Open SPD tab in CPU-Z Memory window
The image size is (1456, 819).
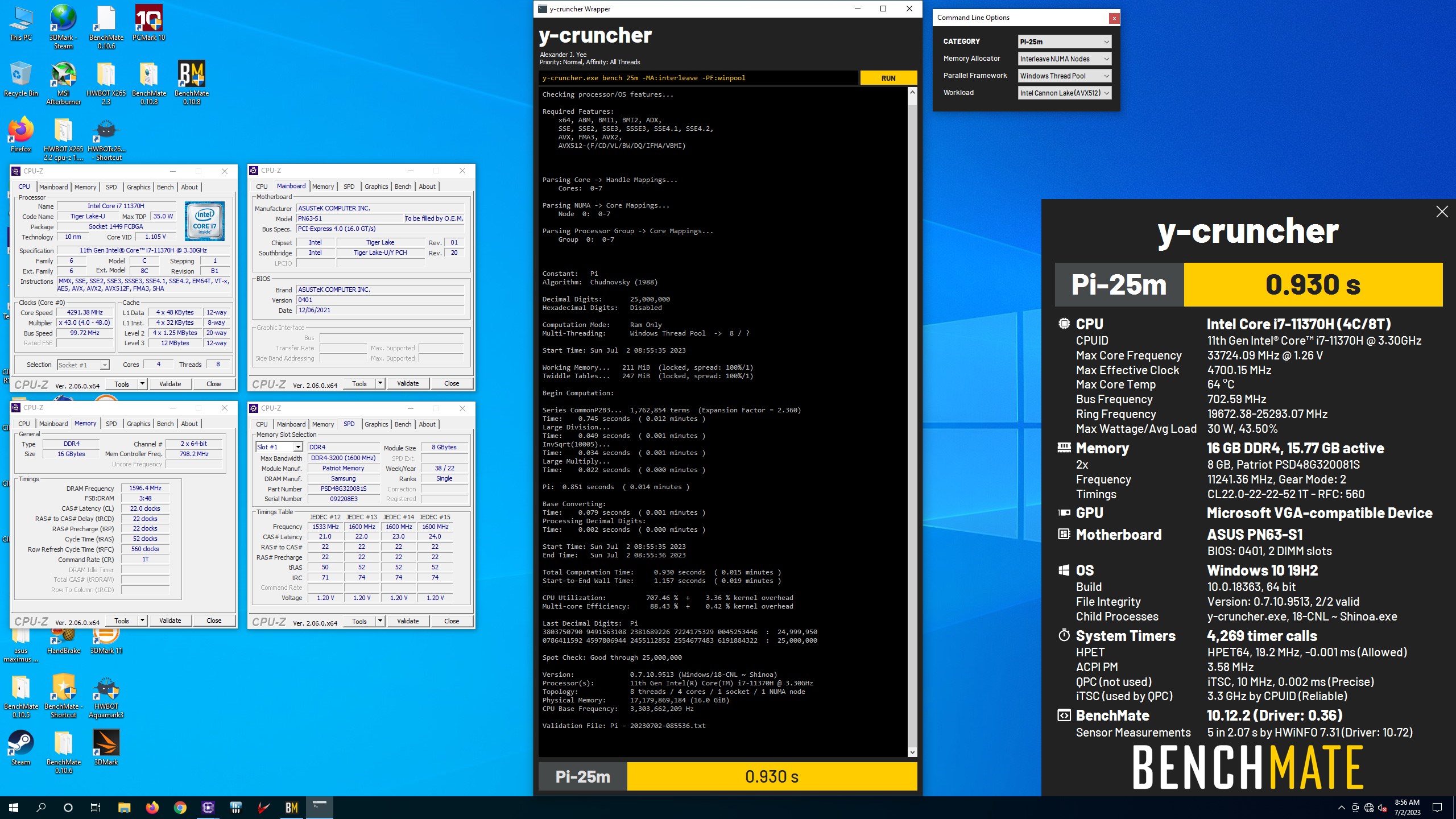(111, 424)
